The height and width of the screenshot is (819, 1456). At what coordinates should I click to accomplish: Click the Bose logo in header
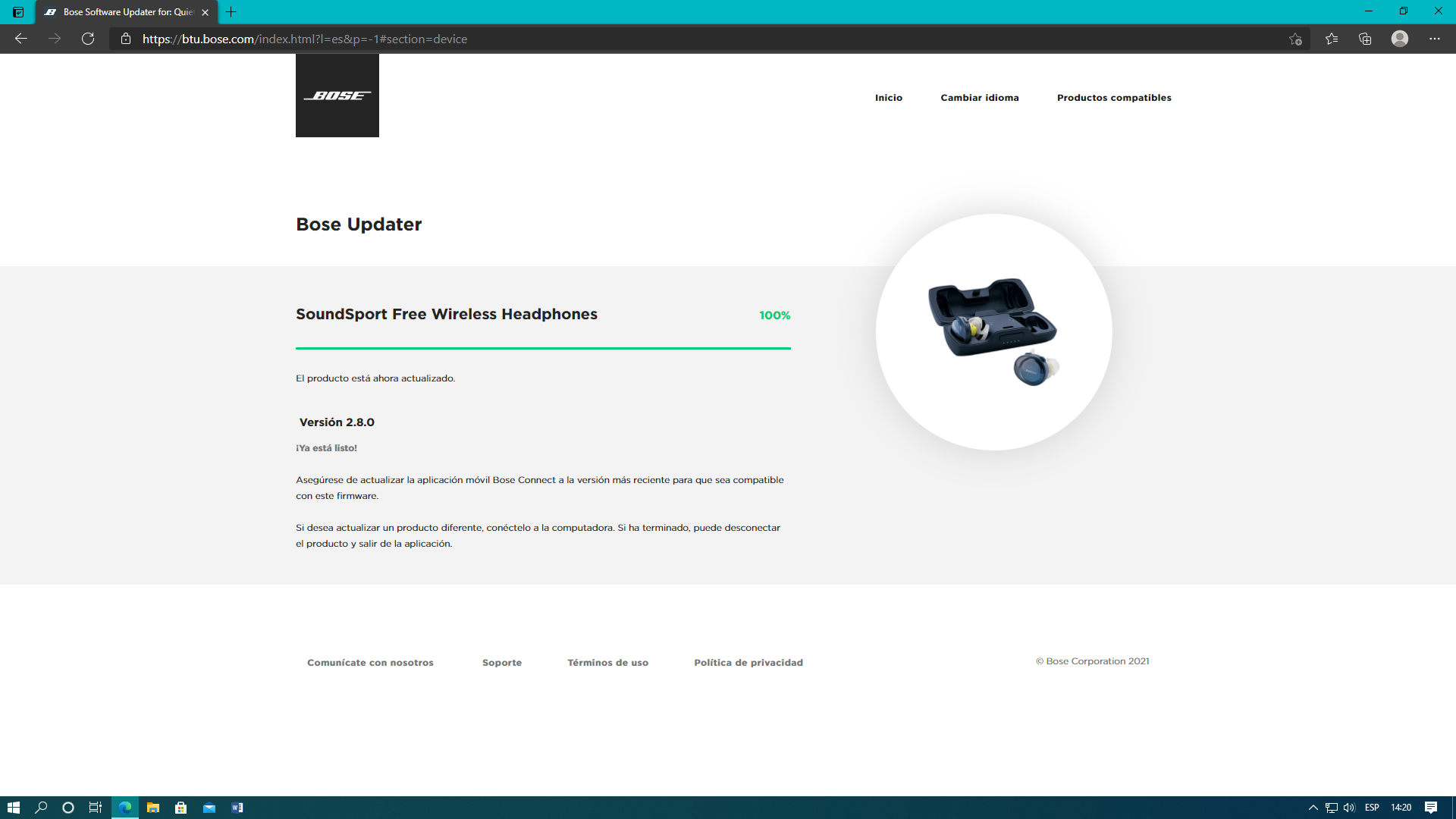pyautogui.click(x=337, y=96)
